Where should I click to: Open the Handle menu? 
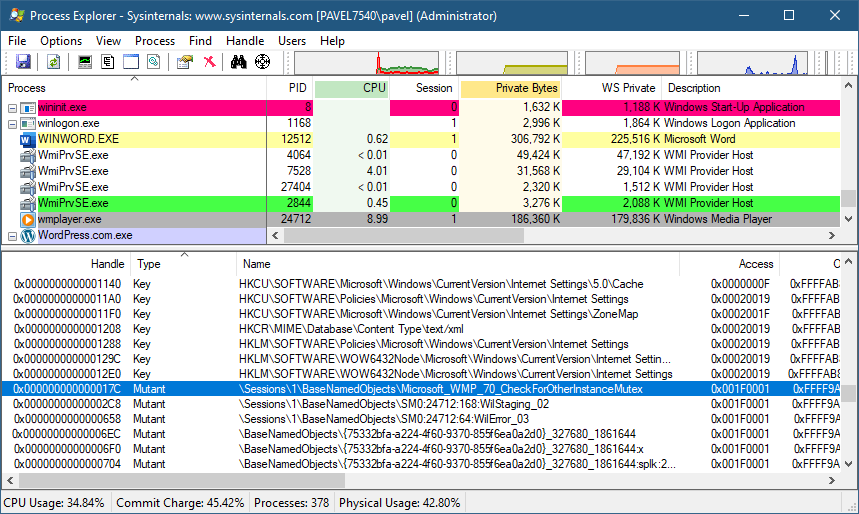point(245,41)
